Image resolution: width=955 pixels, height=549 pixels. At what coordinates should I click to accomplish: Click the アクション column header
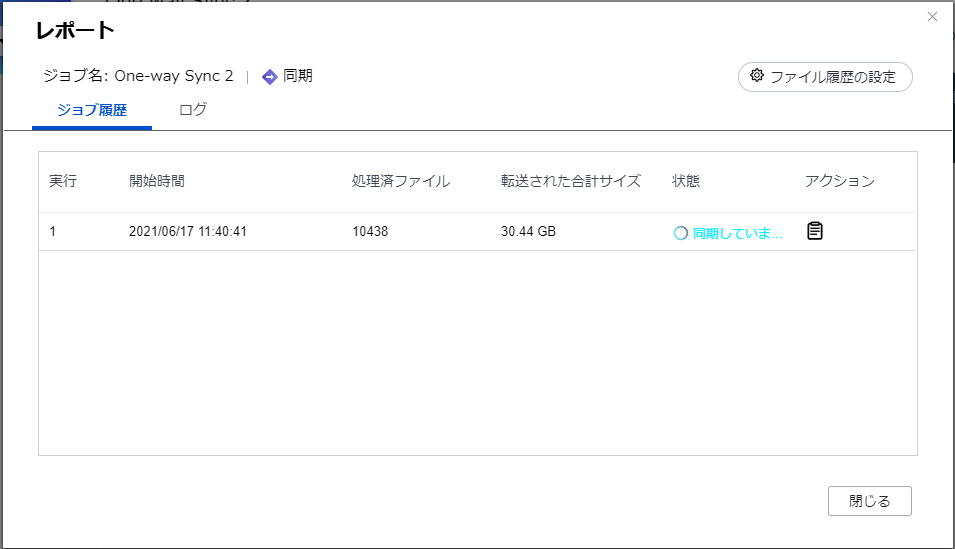tap(839, 181)
